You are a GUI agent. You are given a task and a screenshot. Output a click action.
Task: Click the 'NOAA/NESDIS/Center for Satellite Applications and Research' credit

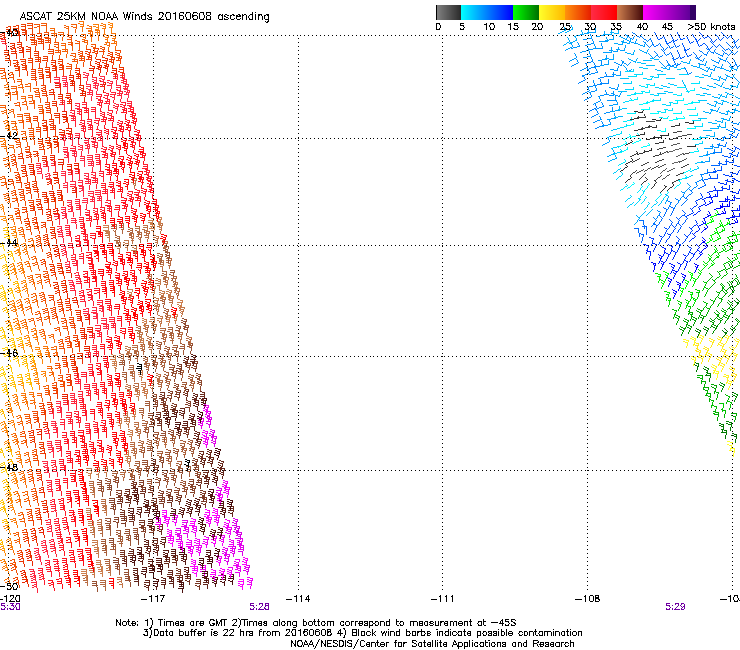pyautogui.click(x=432, y=644)
